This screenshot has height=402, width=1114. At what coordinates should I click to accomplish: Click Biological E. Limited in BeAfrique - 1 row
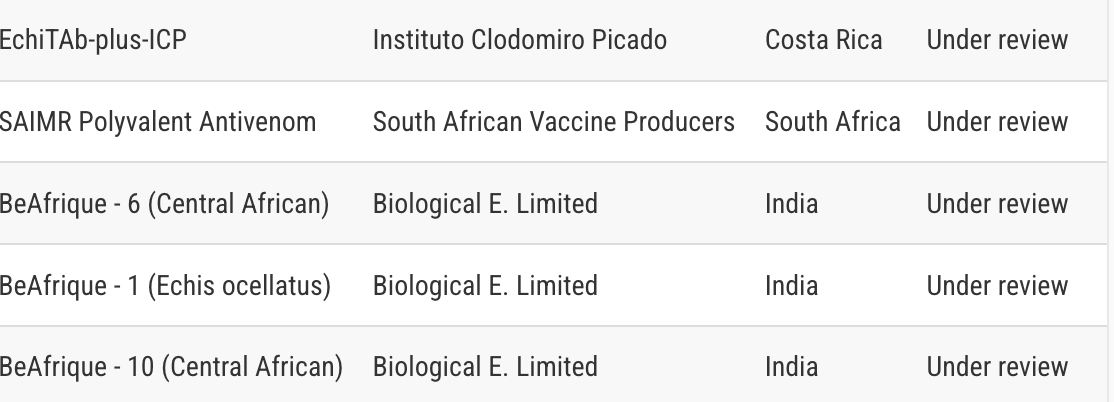point(485,286)
